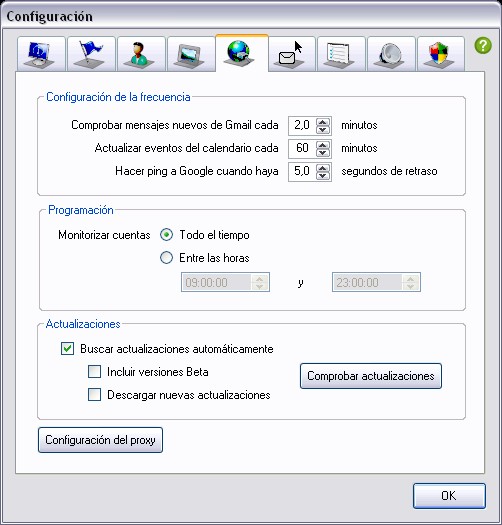Enable 'Incluir versiones Beta' checkbox
This screenshot has height=525, width=502.
(94, 372)
